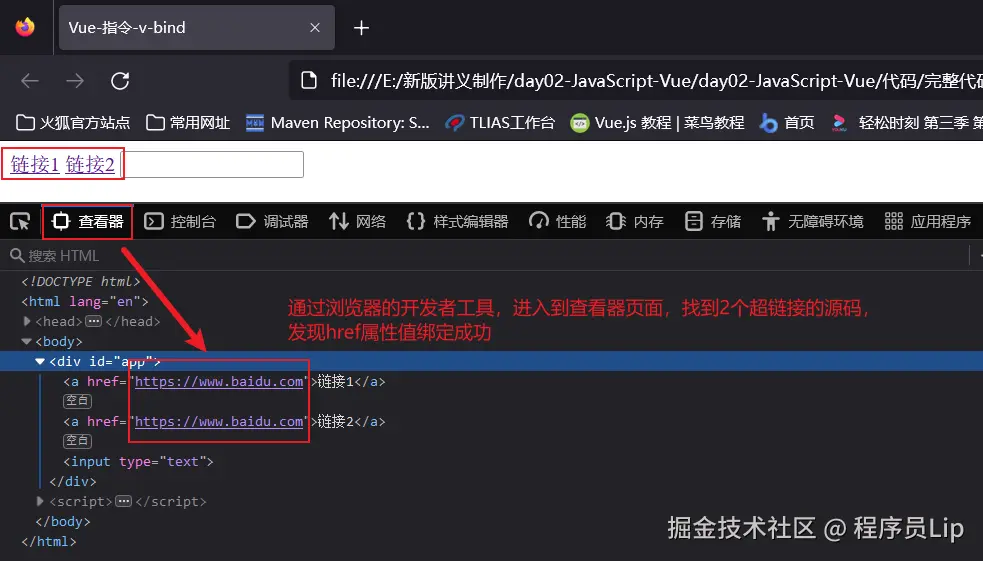Screen dimensions: 983x561
Task: Open Maven Repository bookmark
Action: tap(337, 122)
